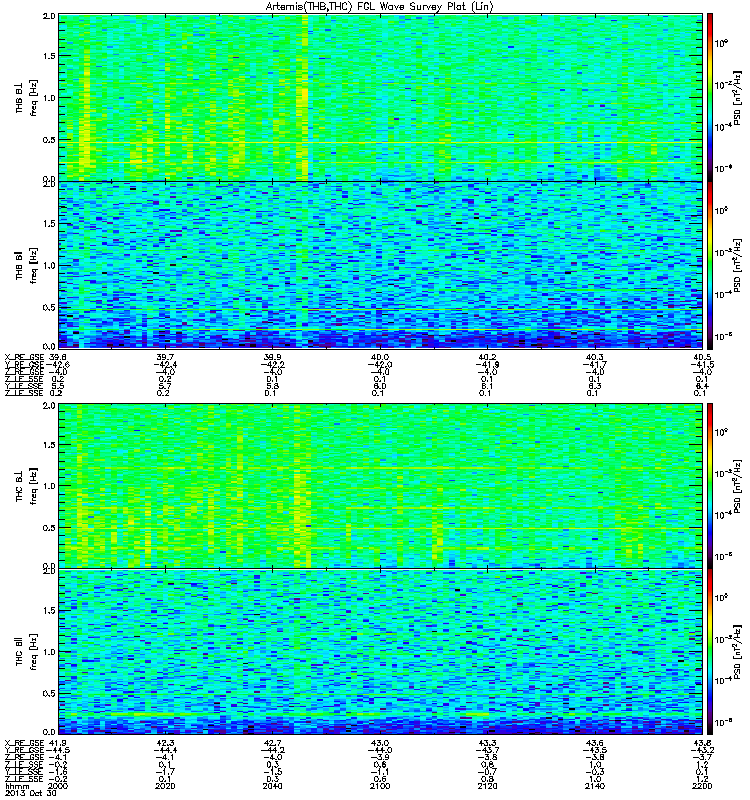Click the THB Y_RE_GSE value -42.4

click(x=165, y=364)
